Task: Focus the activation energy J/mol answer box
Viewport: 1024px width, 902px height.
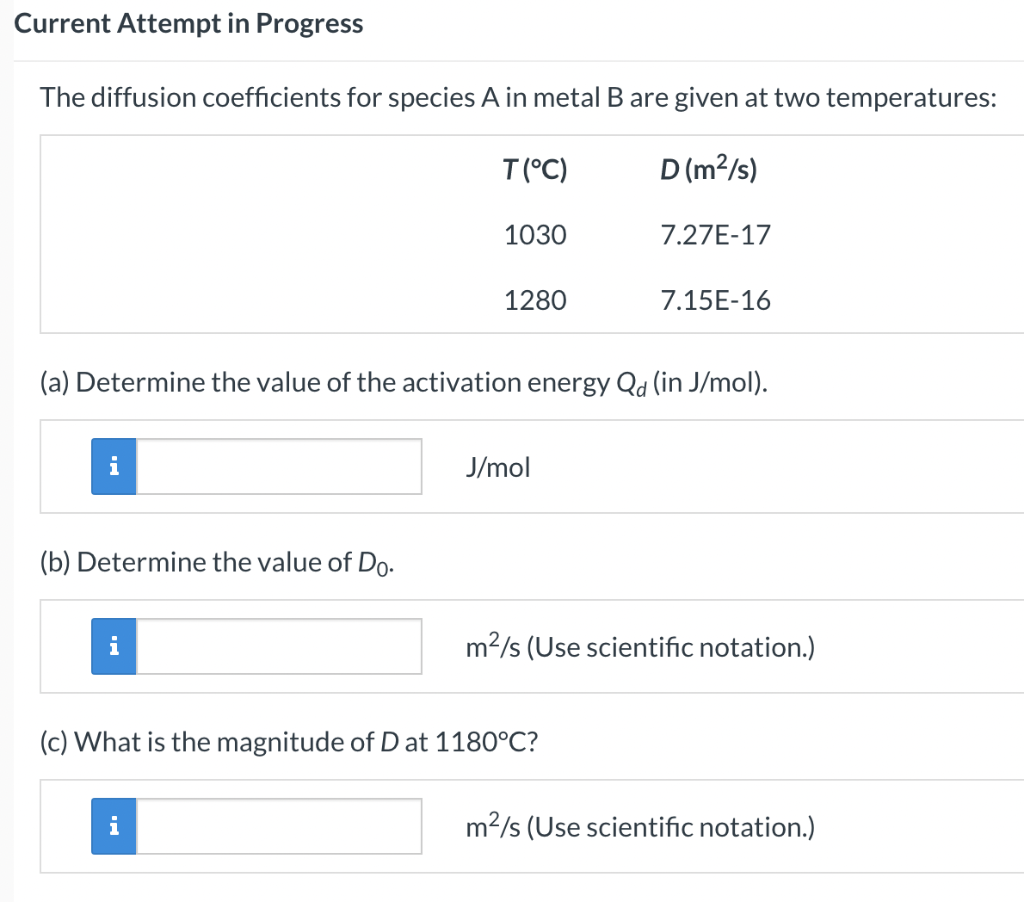Action: [279, 466]
